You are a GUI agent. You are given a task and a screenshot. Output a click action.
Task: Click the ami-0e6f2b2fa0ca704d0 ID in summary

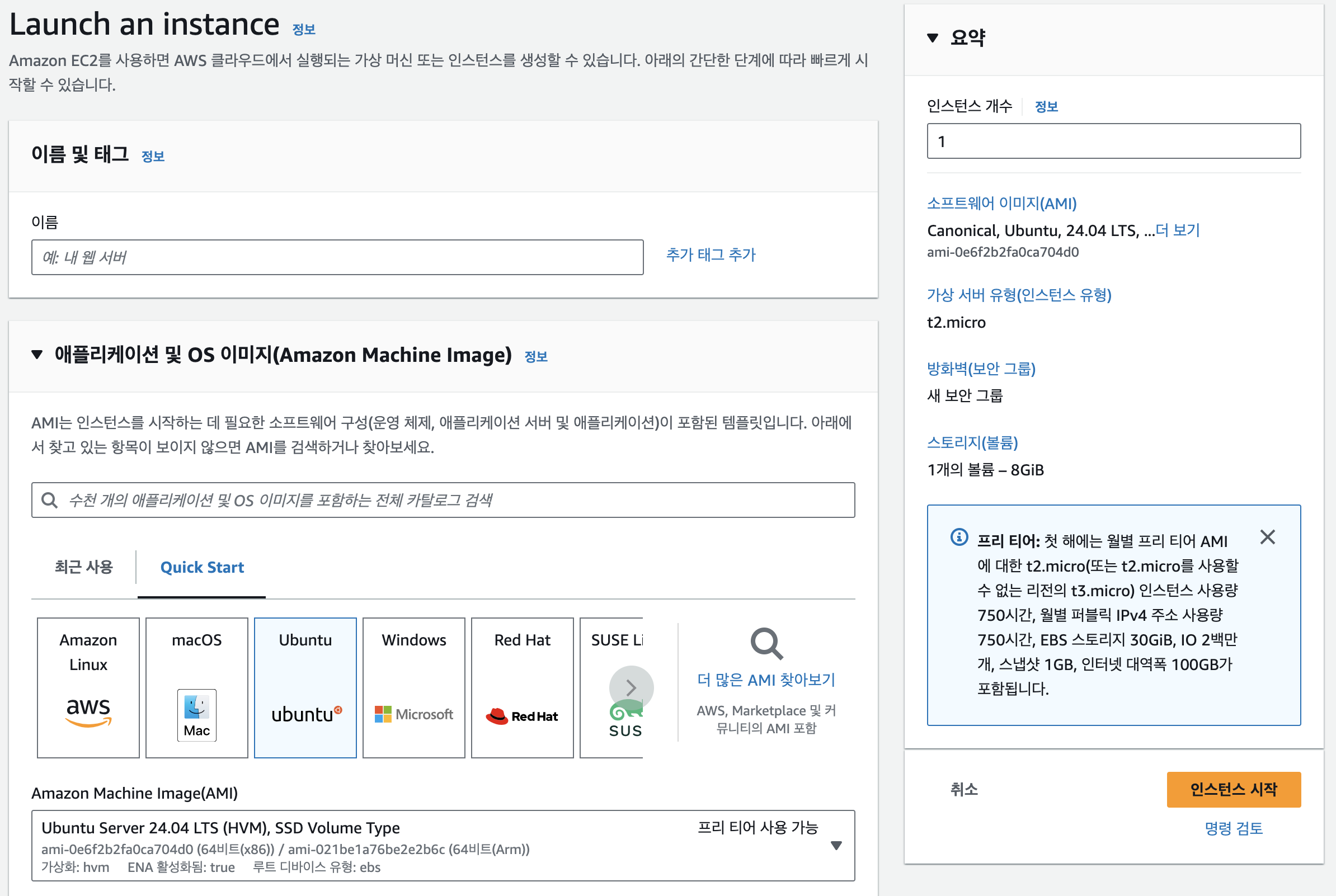tap(1003, 252)
